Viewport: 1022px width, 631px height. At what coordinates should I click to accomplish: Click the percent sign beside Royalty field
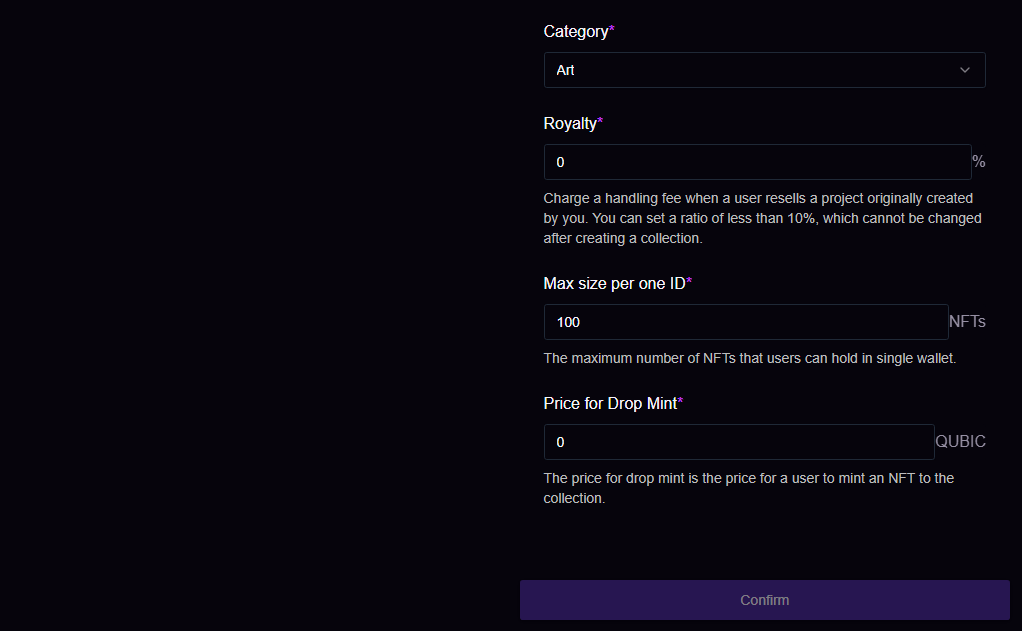click(x=979, y=162)
